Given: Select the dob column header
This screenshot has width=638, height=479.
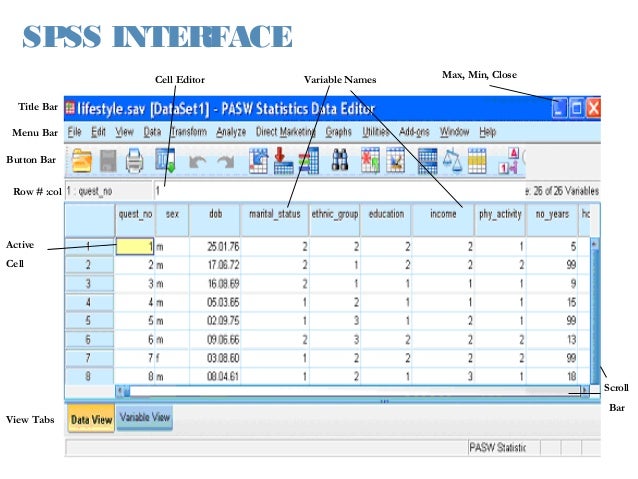Looking at the screenshot, I should tap(215, 219).
